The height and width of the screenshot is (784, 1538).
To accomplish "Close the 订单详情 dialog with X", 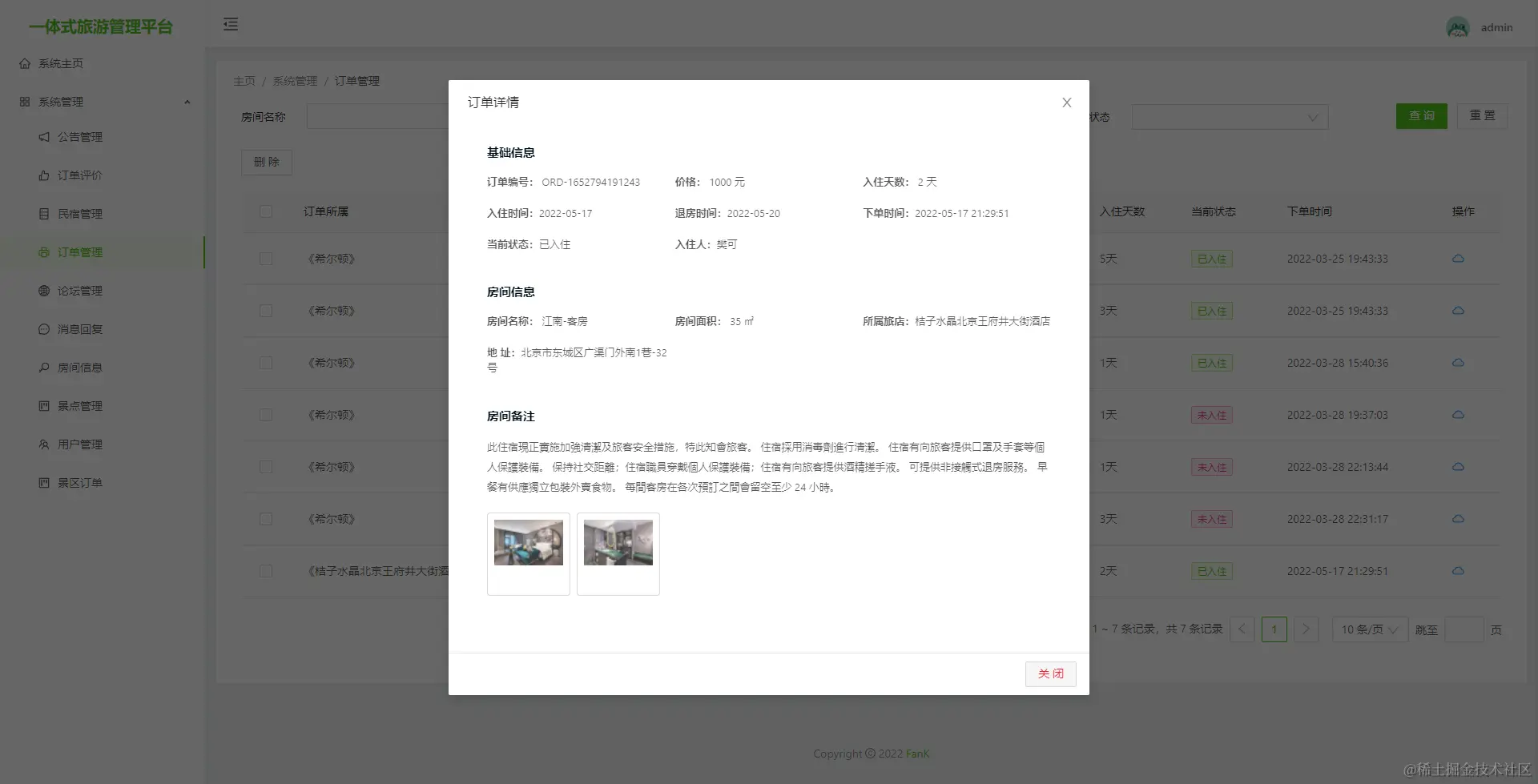I will (1066, 103).
